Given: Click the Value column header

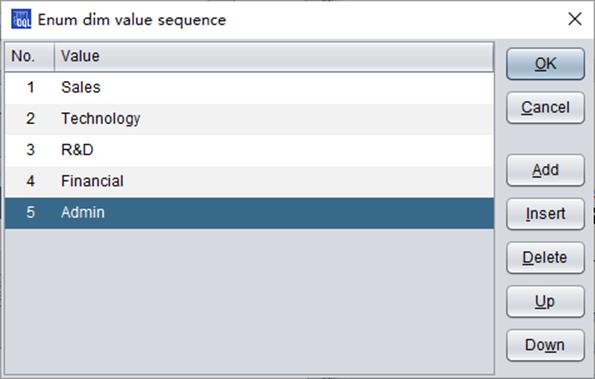Looking at the screenshot, I should [274, 57].
